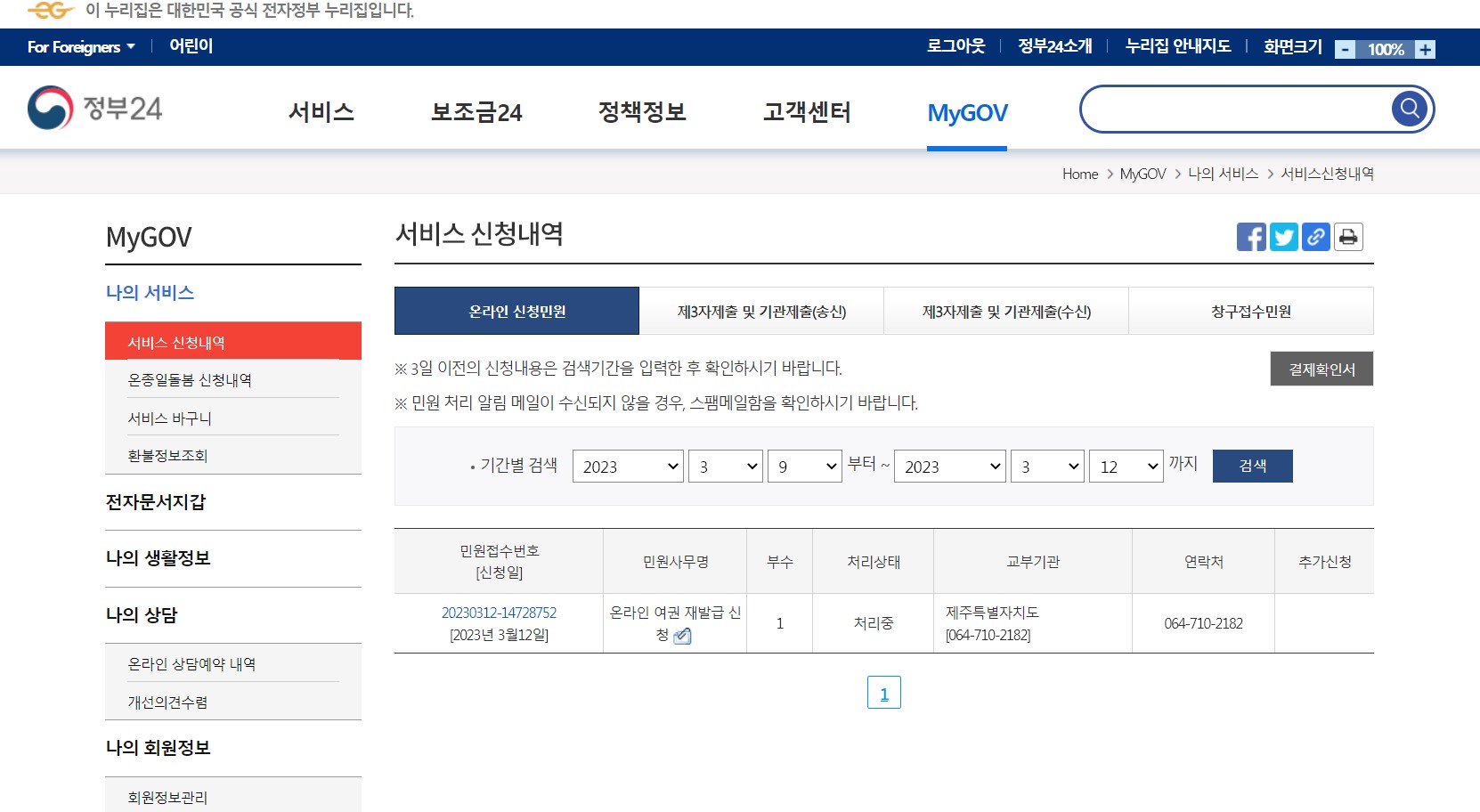Click the 화면크기 minus icon

tap(1345, 49)
